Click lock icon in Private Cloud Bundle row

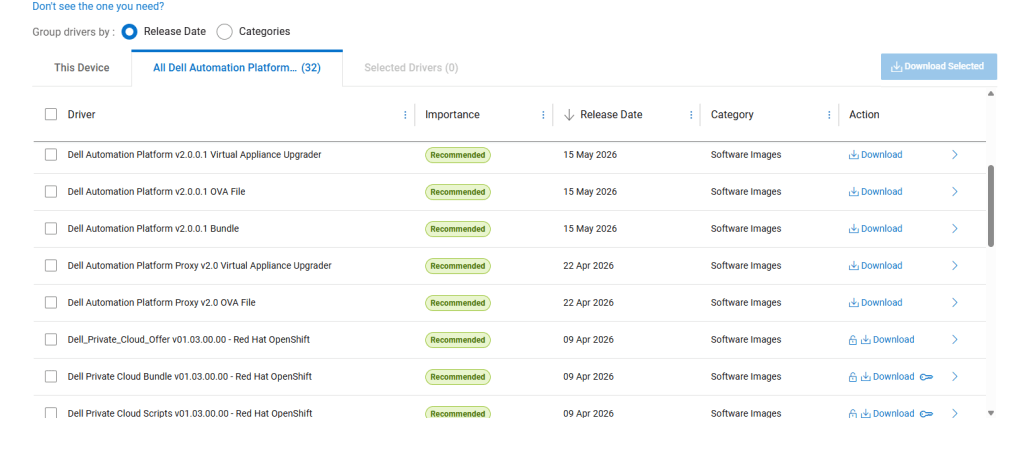[852, 377]
